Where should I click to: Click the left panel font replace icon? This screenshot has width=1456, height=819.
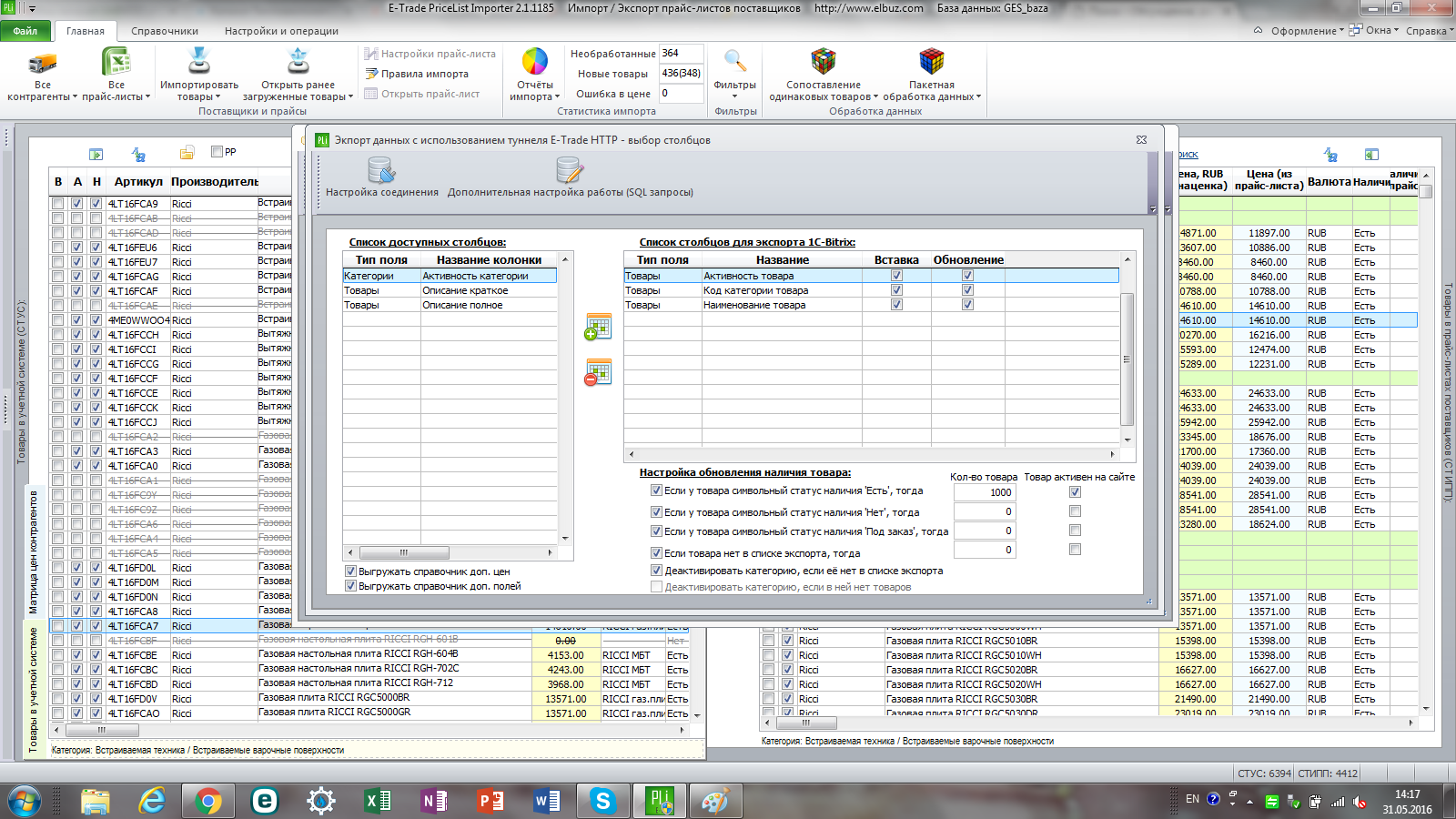pos(138,155)
